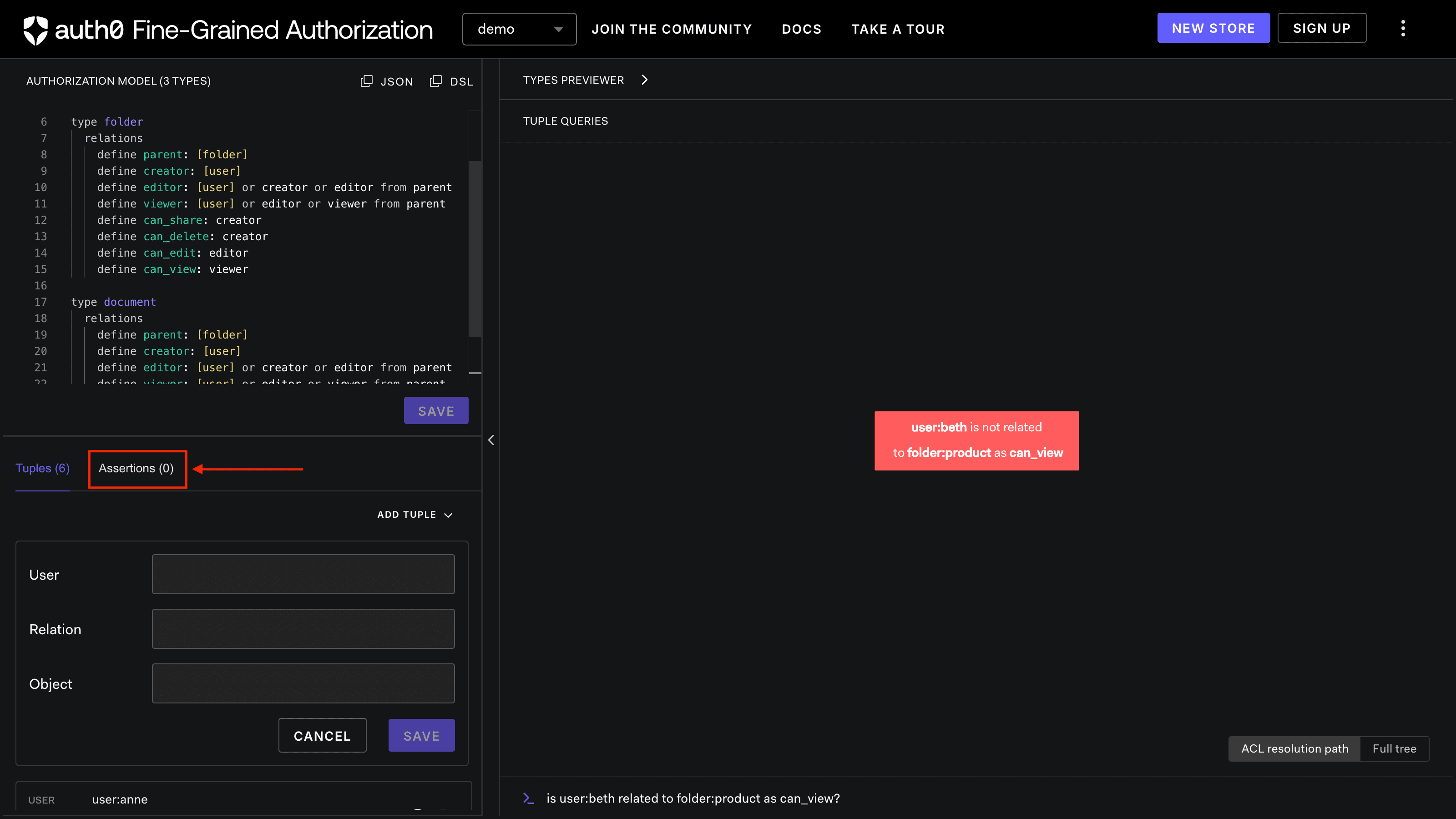The image size is (1456, 819).
Task: Click the Tuple Queries heading
Action: [x=565, y=121]
